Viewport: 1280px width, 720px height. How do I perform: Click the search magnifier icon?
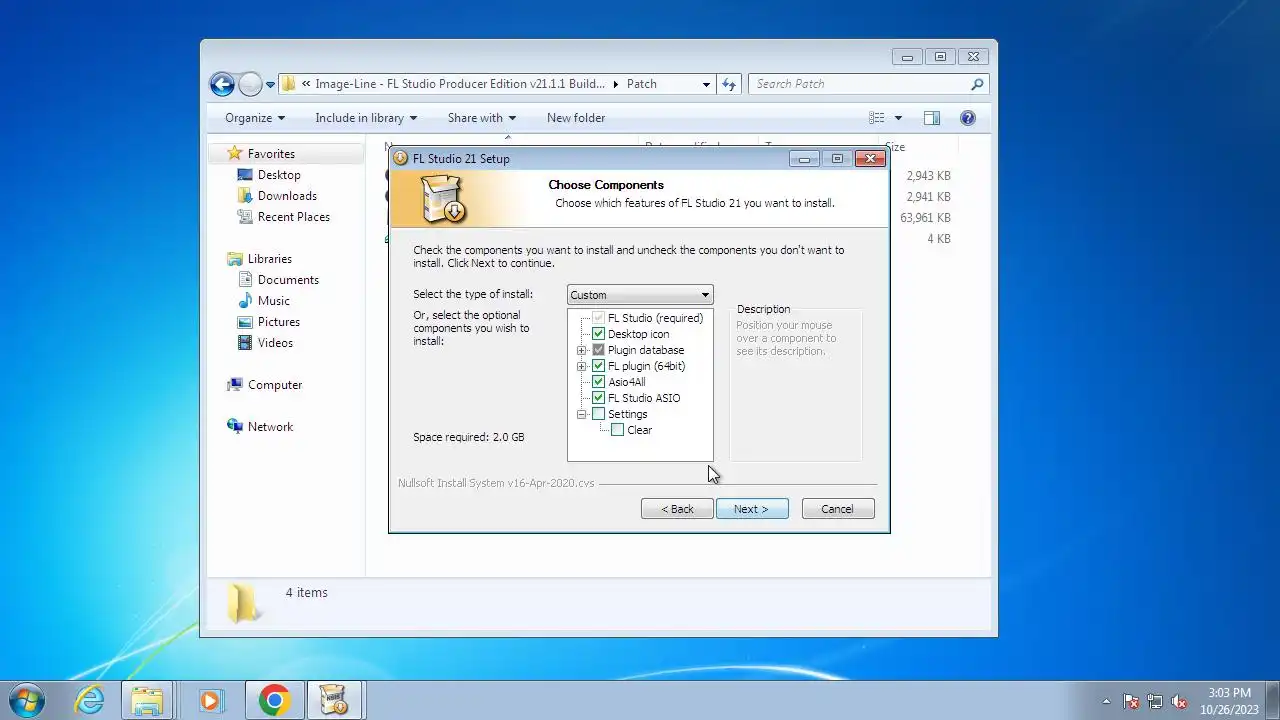977,84
